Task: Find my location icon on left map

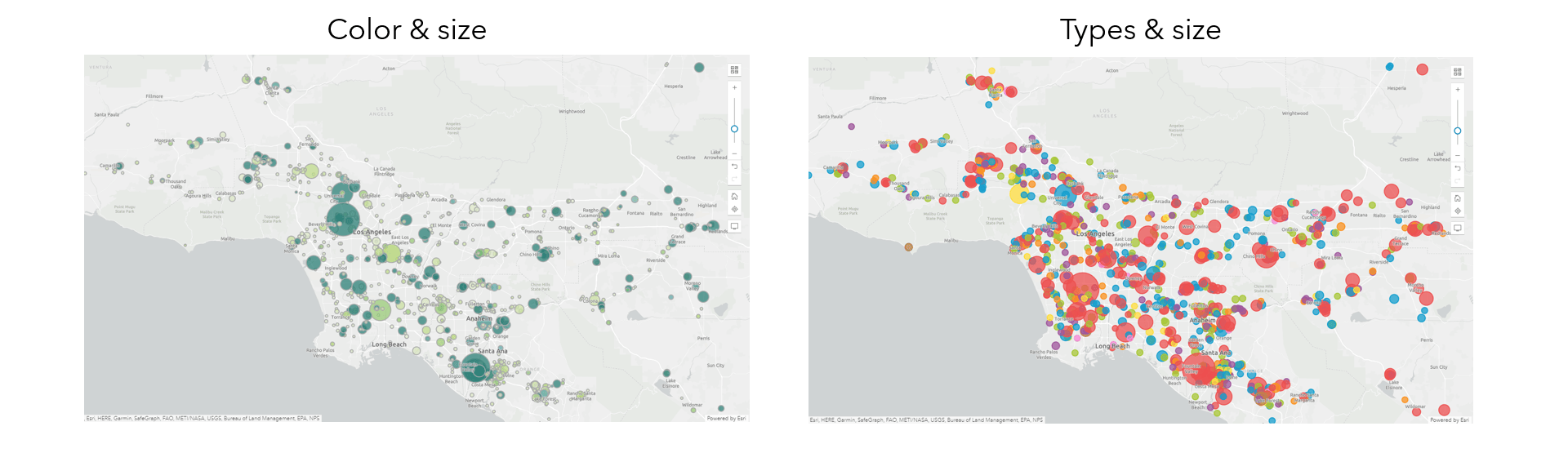Action: point(734,210)
